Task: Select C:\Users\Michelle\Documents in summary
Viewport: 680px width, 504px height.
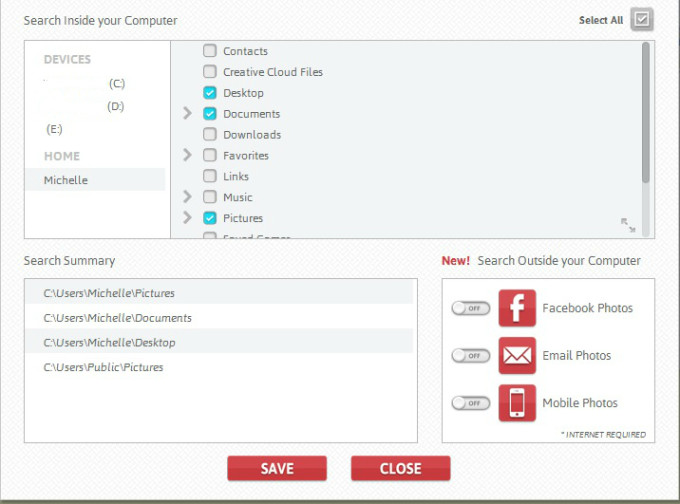Action: (219, 317)
